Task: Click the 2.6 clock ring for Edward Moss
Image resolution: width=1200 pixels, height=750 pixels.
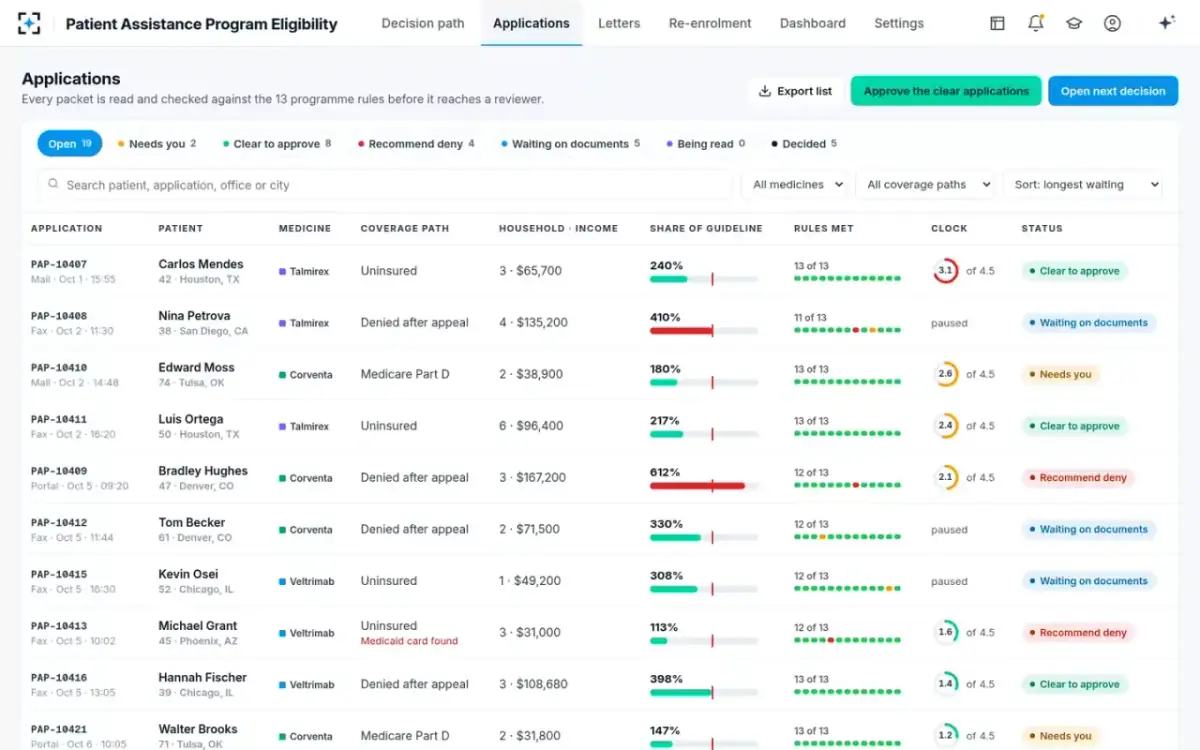Action: (x=945, y=374)
